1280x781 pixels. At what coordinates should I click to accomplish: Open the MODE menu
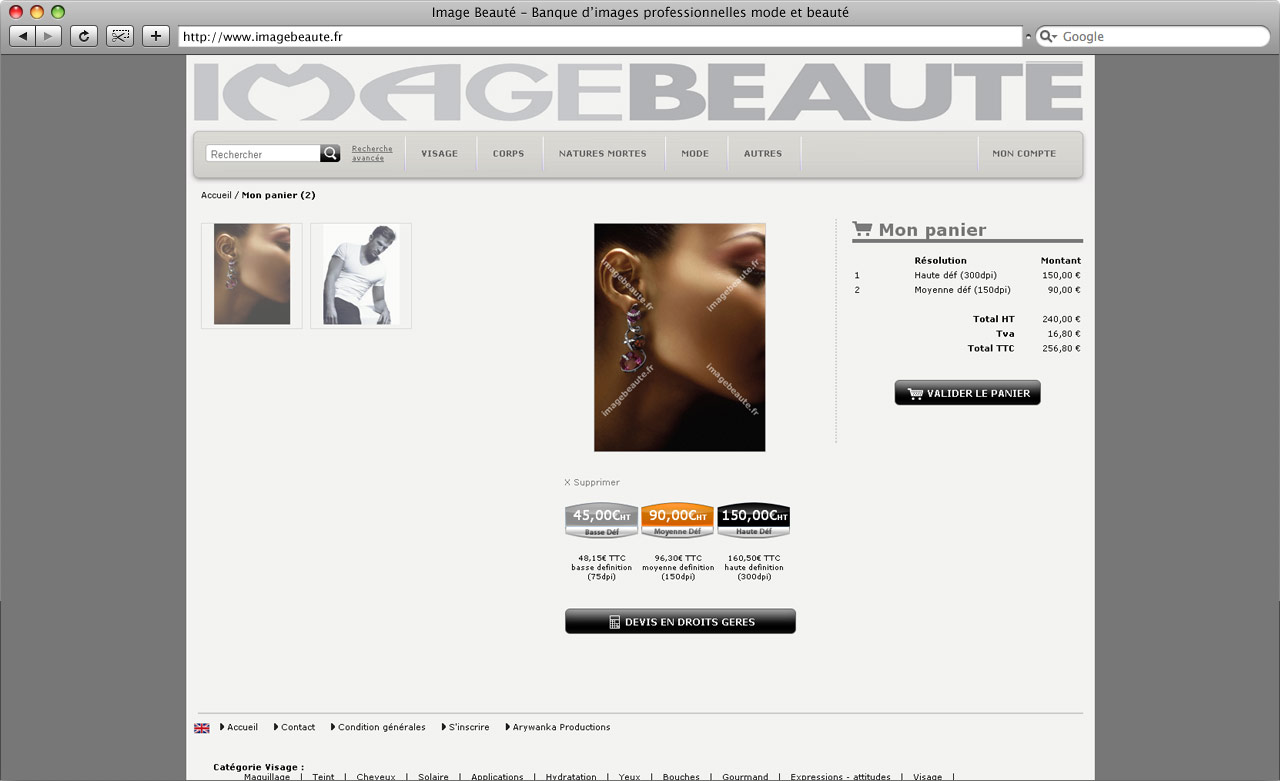coord(695,154)
